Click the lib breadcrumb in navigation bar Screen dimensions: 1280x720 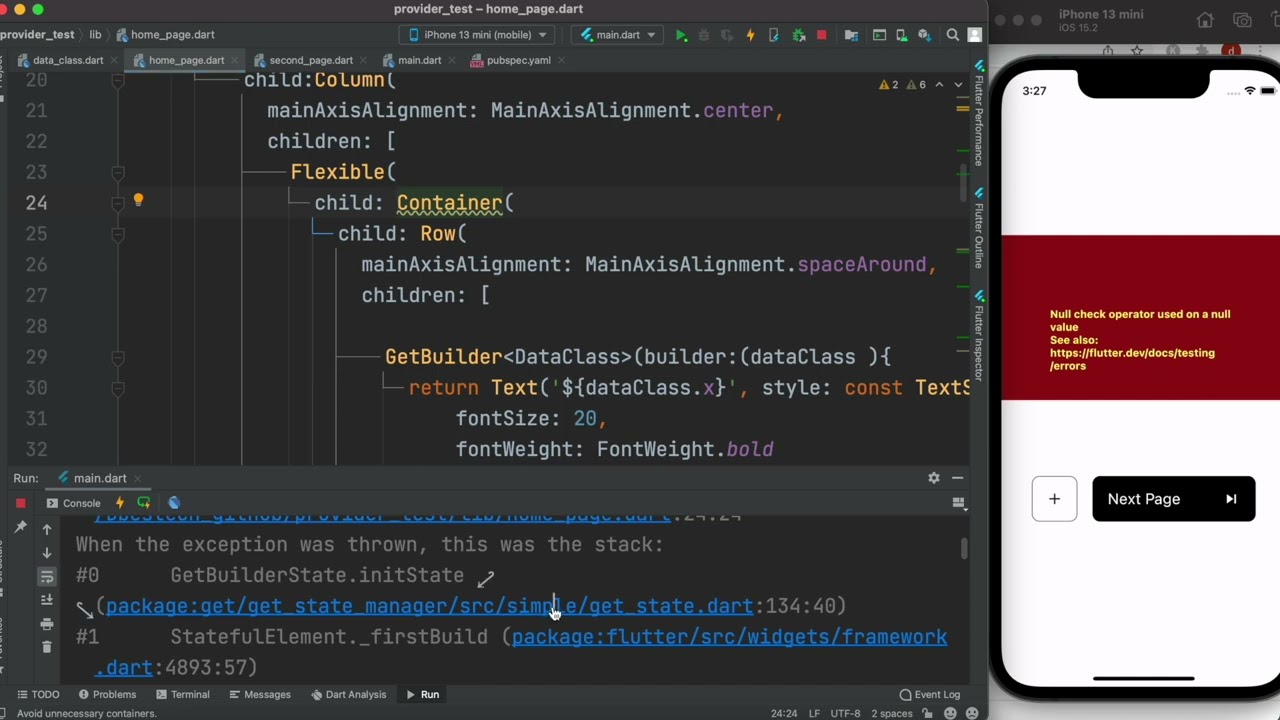coord(95,34)
